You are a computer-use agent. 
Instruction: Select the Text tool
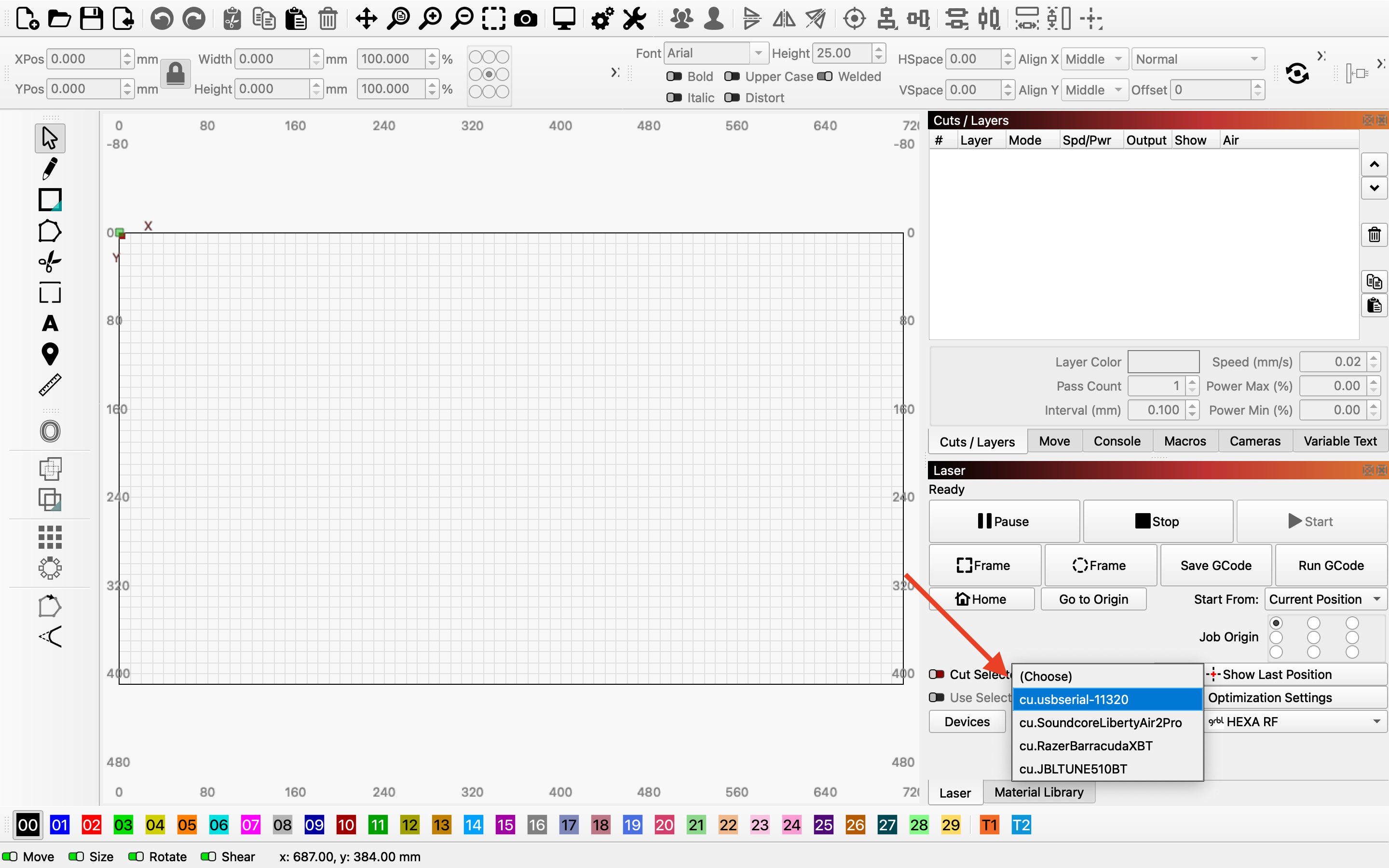[50, 323]
